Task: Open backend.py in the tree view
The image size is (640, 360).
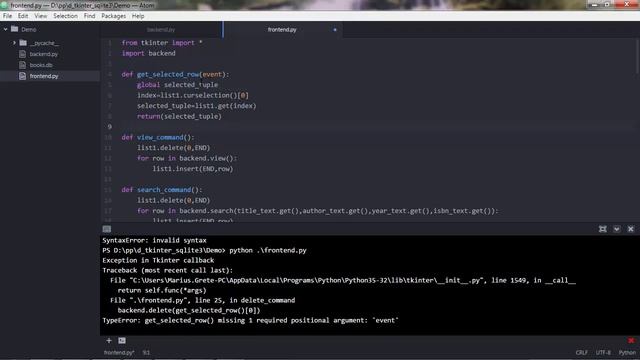Action: click(44, 54)
